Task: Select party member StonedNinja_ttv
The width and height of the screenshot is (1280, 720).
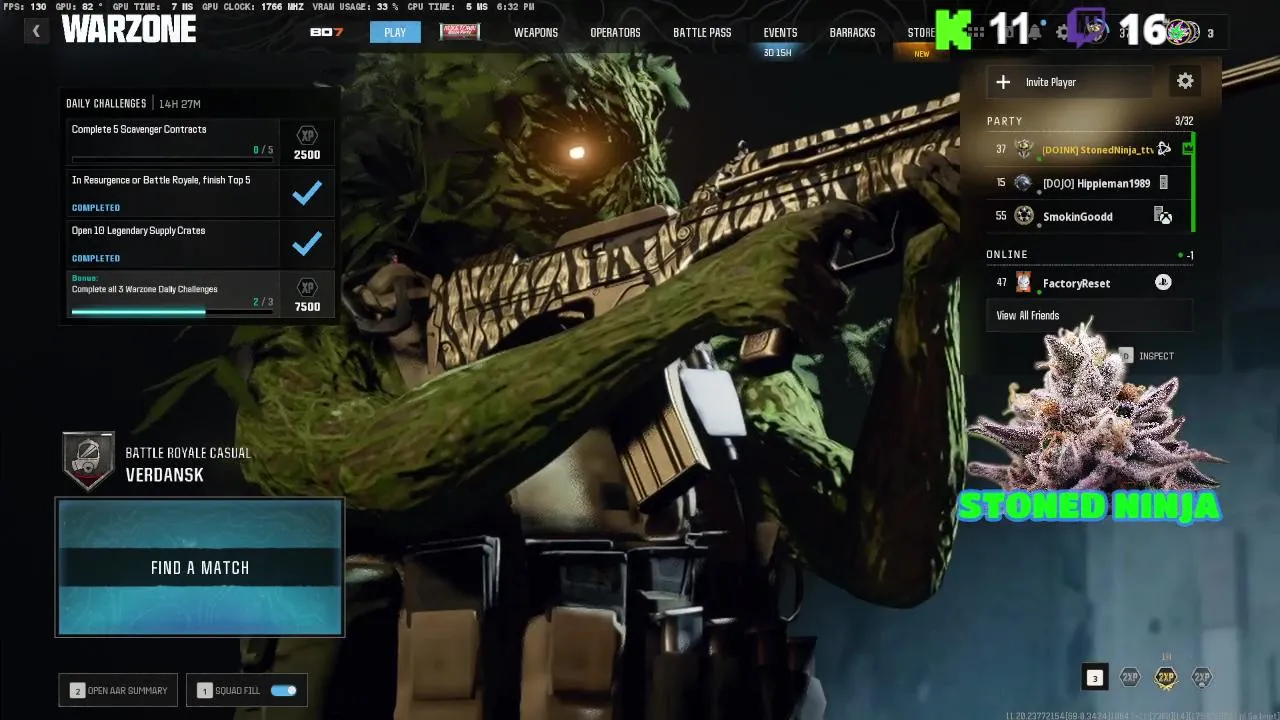Action: [x=1088, y=149]
